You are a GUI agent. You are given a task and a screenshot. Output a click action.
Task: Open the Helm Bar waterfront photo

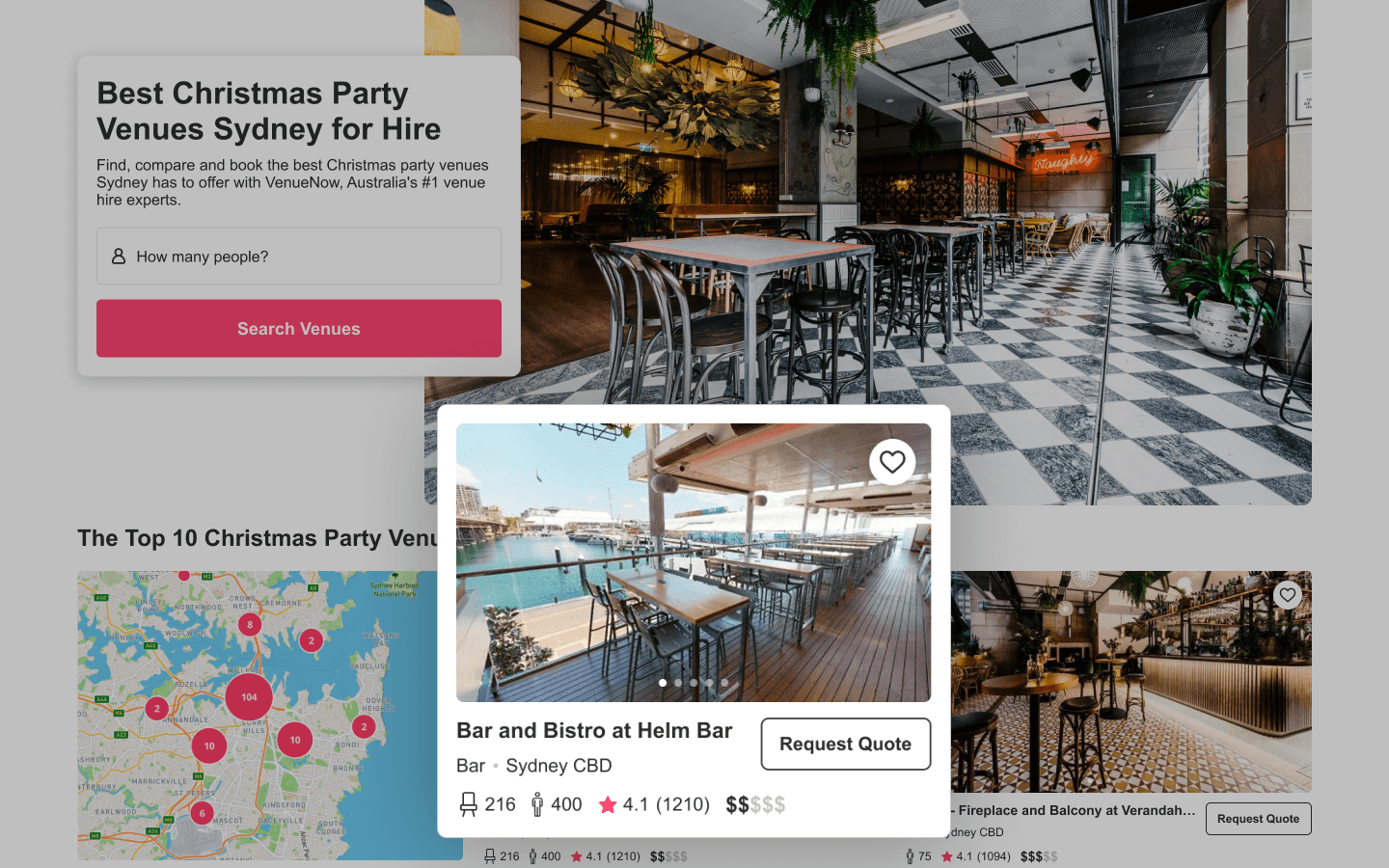[694, 562]
